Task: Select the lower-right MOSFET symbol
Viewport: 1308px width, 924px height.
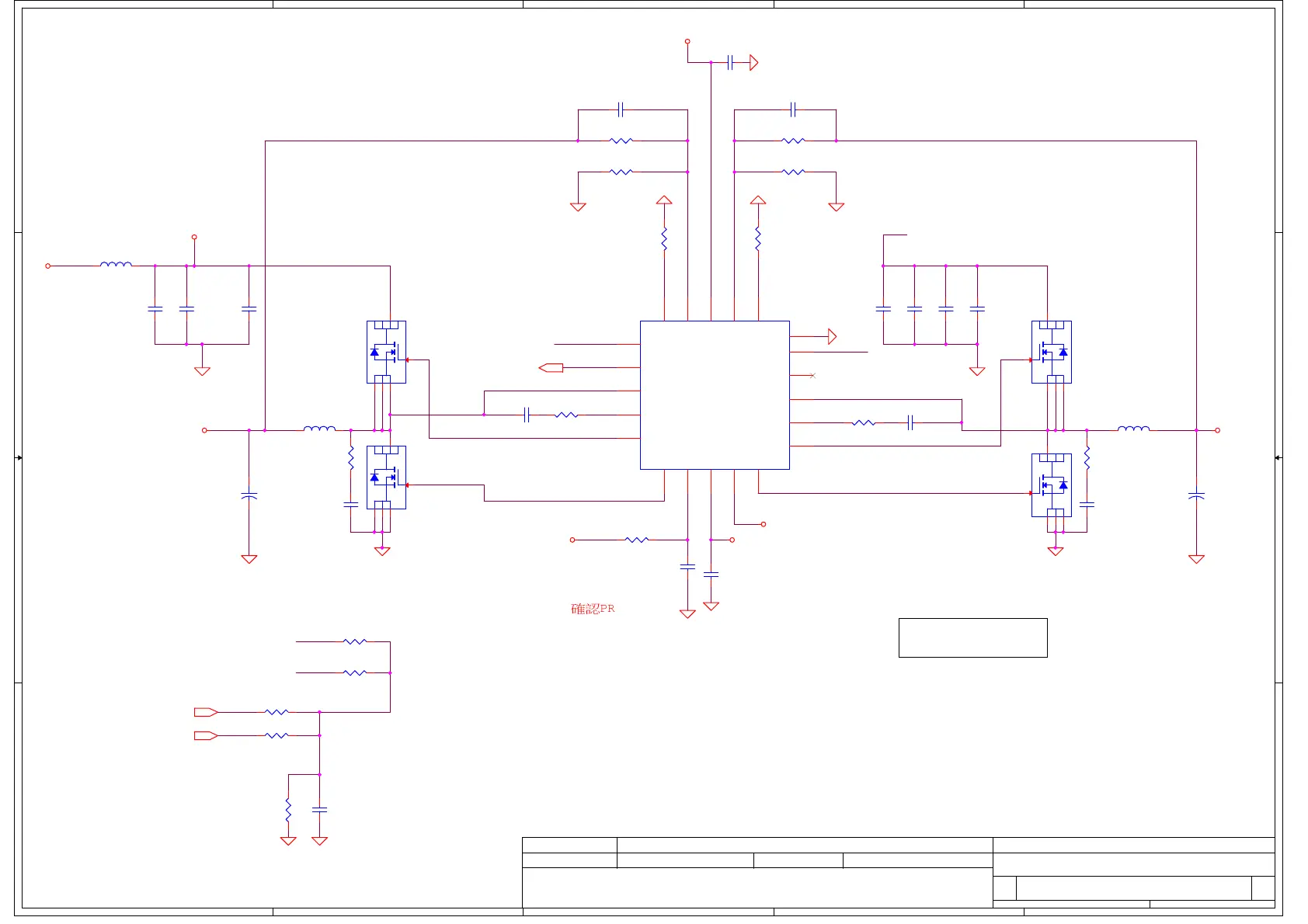Action: [1051, 485]
